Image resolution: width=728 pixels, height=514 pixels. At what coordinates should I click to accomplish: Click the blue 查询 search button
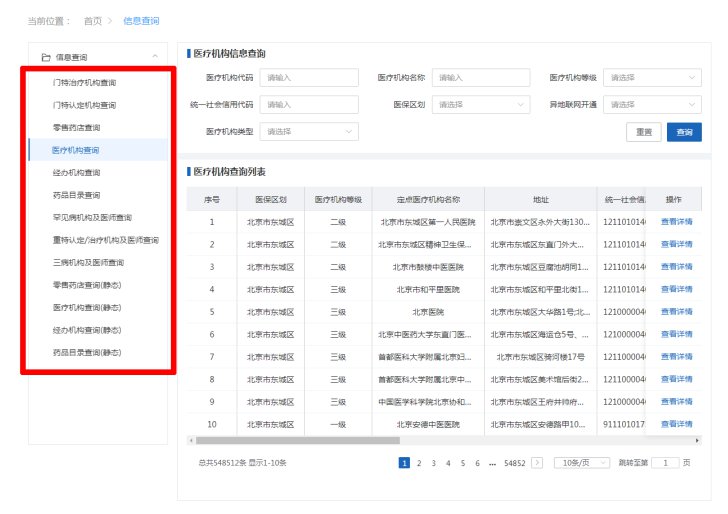684,132
